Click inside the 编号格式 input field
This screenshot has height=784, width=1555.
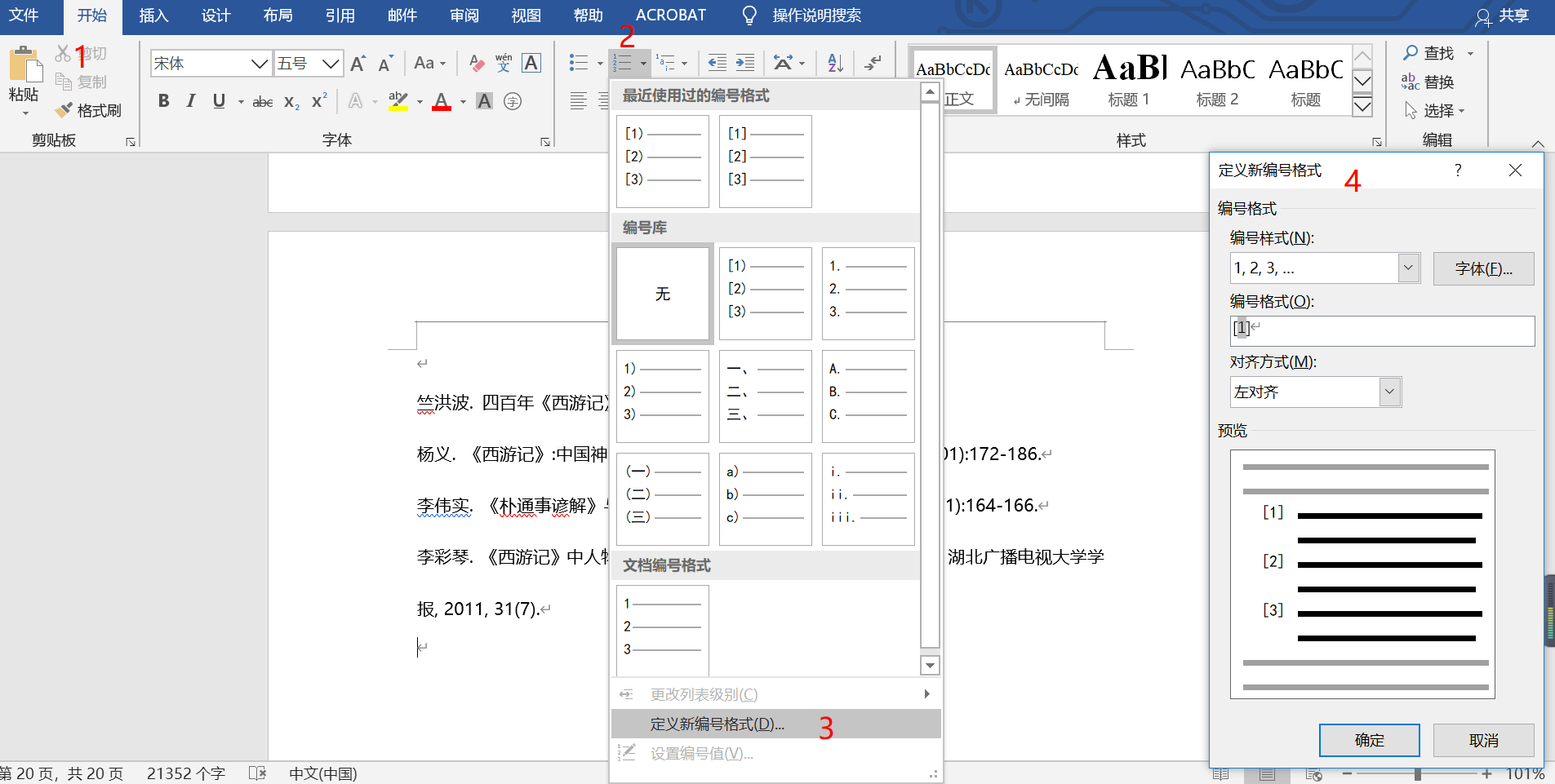[x=1380, y=330]
